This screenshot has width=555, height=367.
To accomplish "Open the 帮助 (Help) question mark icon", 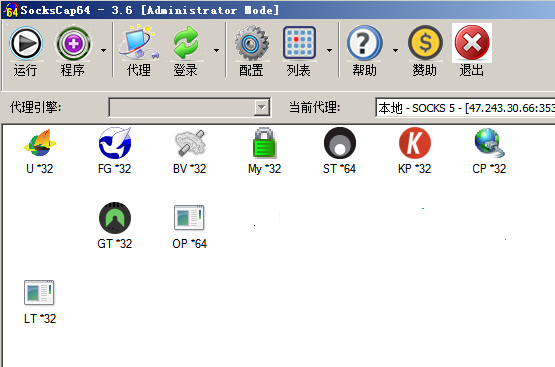I will pos(364,43).
